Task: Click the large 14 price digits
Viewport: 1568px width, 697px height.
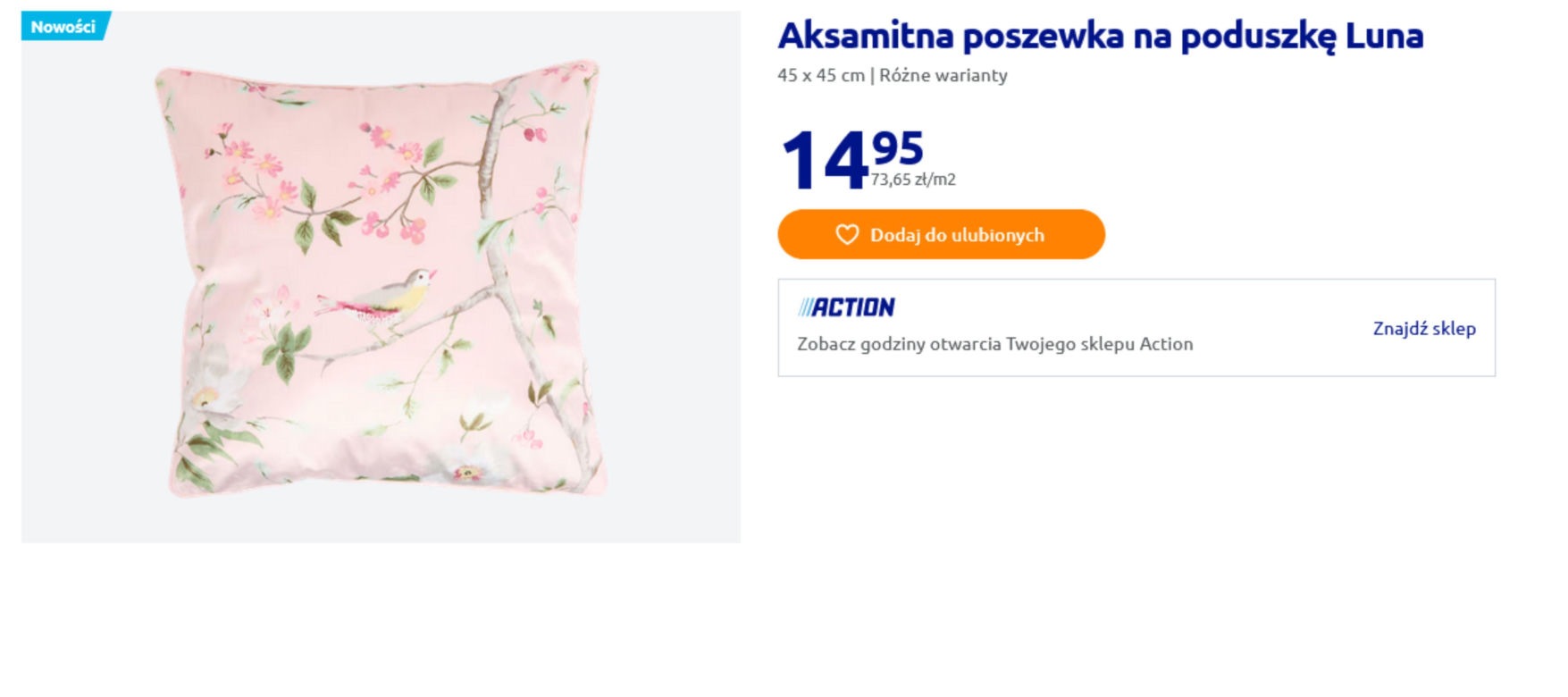Action: click(x=824, y=161)
